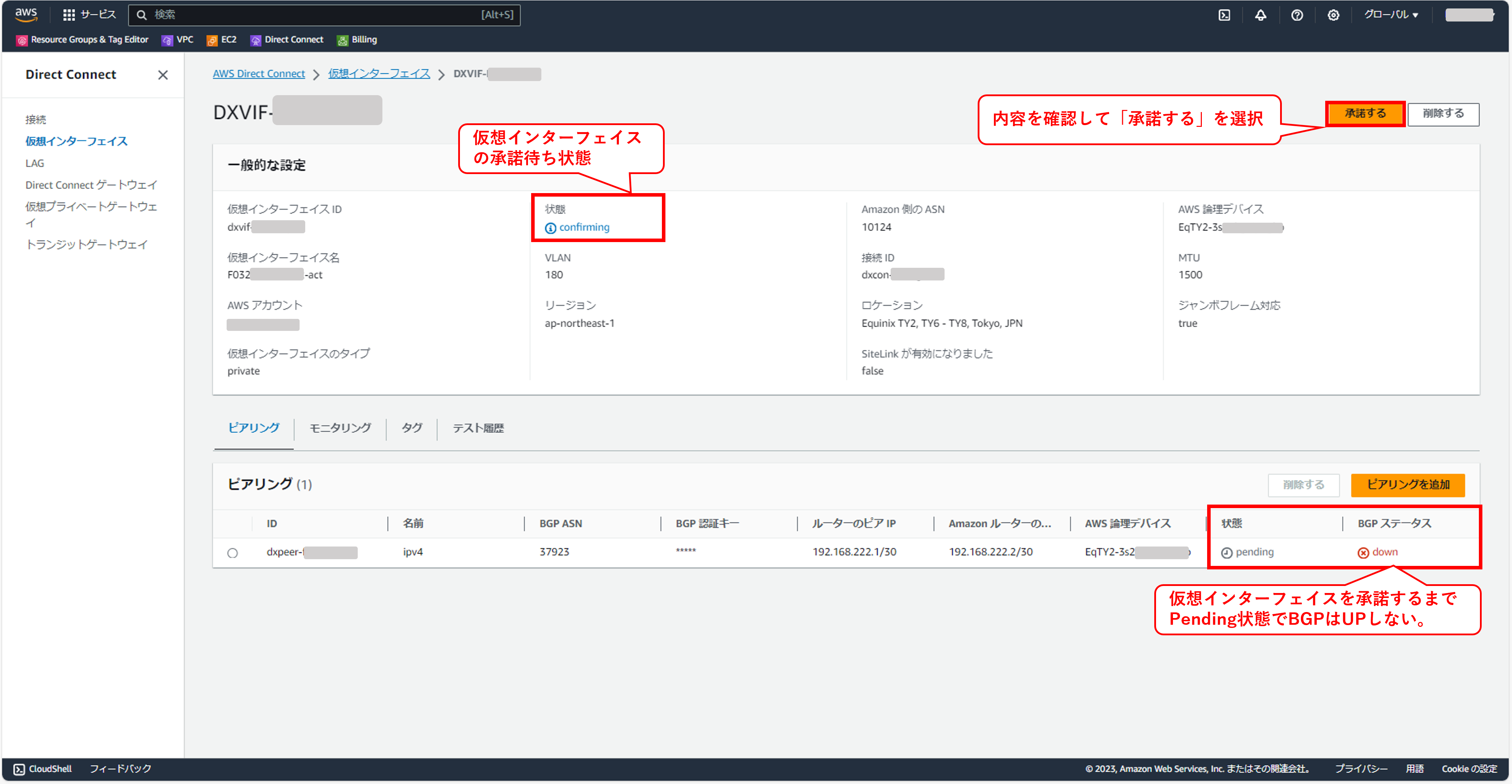Click the ピアリングを追加 button
Image resolution: width=1512 pixels, height=784 pixels.
pyautogui.click(x=1408, y=485)
